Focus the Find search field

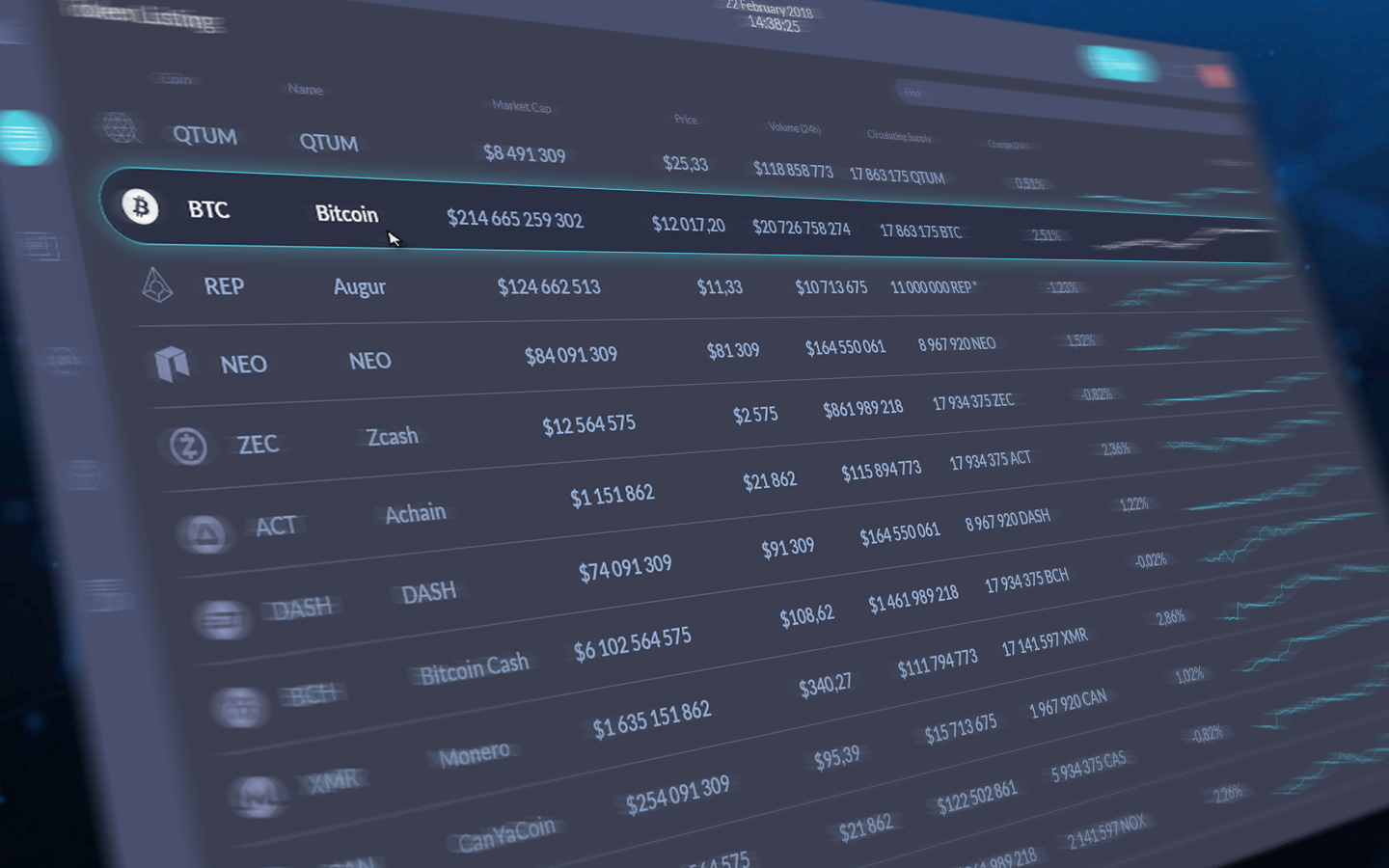(x=1066, y=104)
